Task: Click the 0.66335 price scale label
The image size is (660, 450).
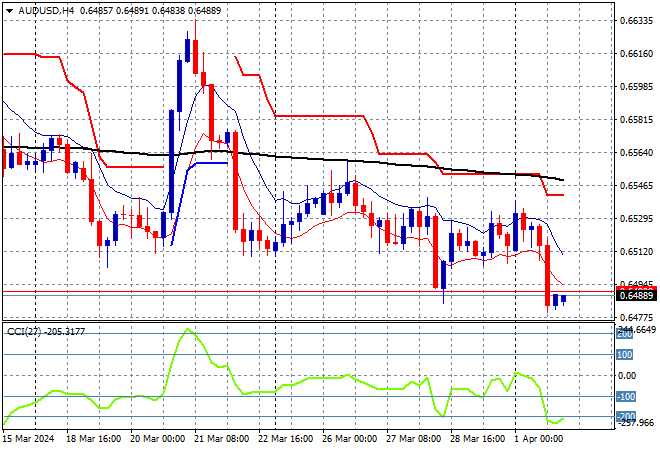Action: click(x=635, y=20)
